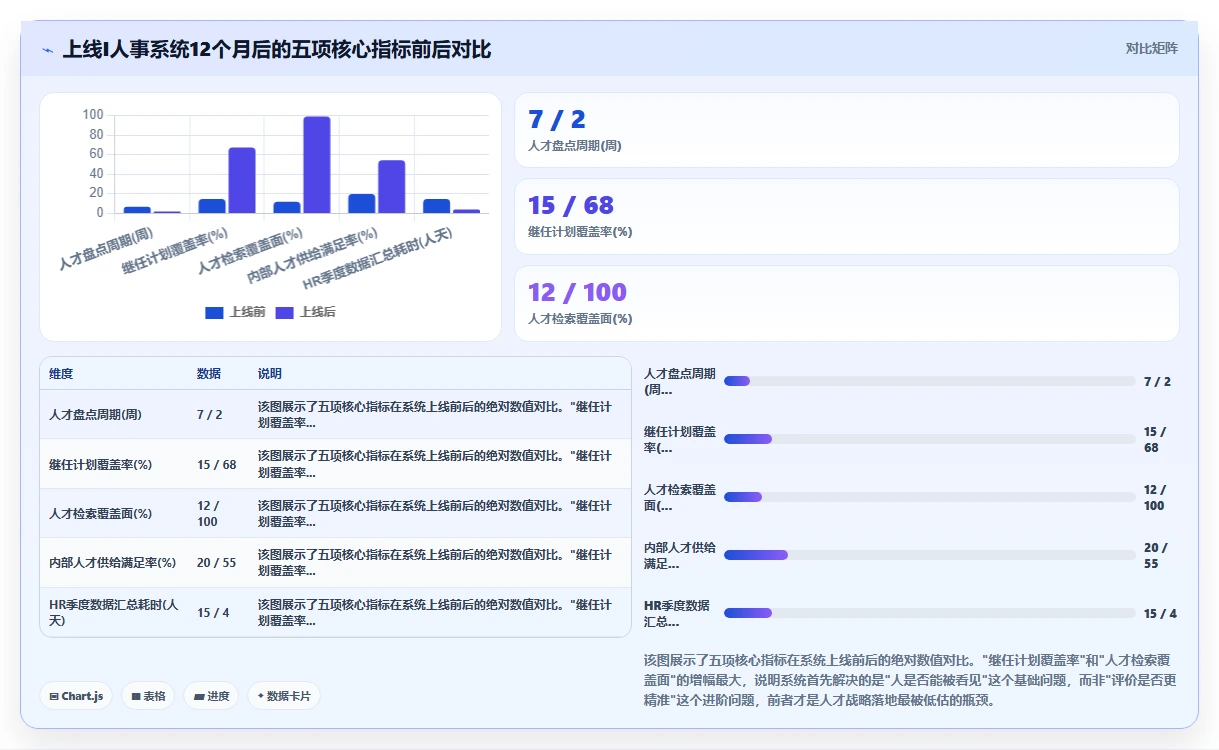The image size is (1219, 750).
Task: Click table cell HR季度数据汇总耗时(人天)
Action: pos(114,612)
